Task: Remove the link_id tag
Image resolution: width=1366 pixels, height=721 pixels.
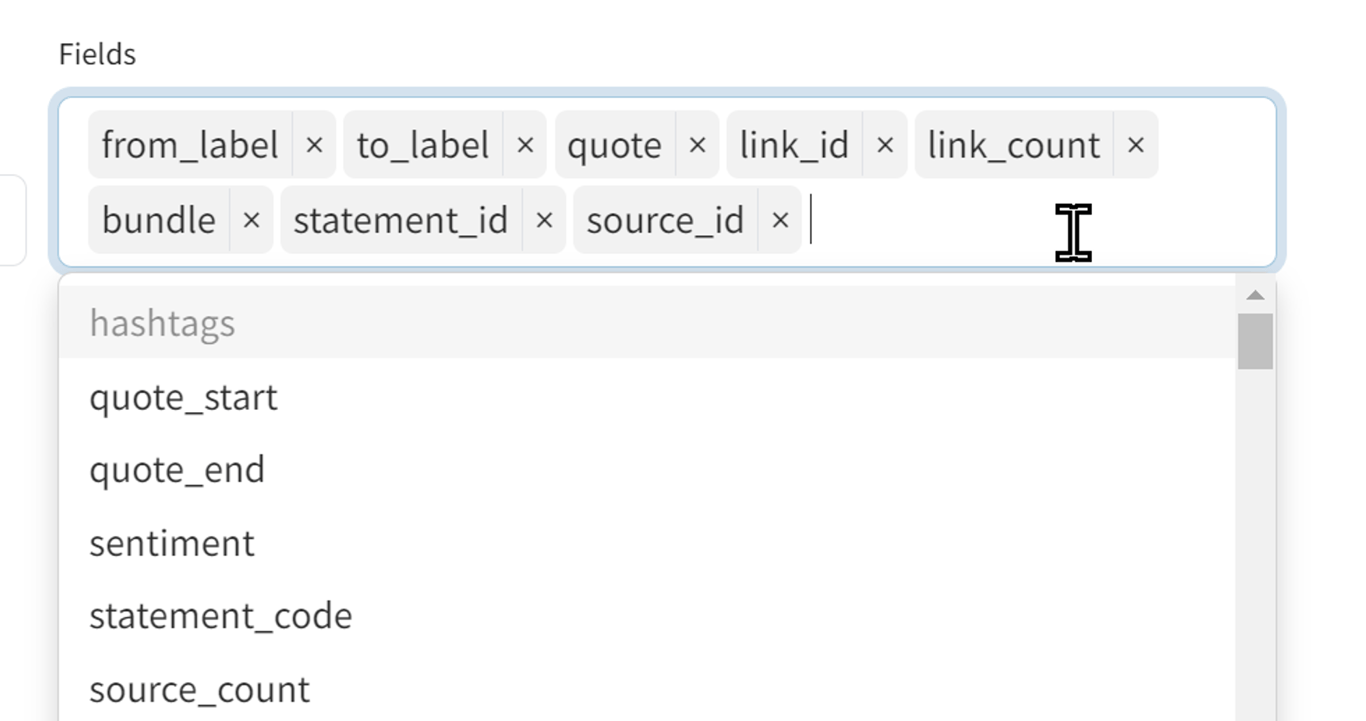Action: tap(885, 146)
